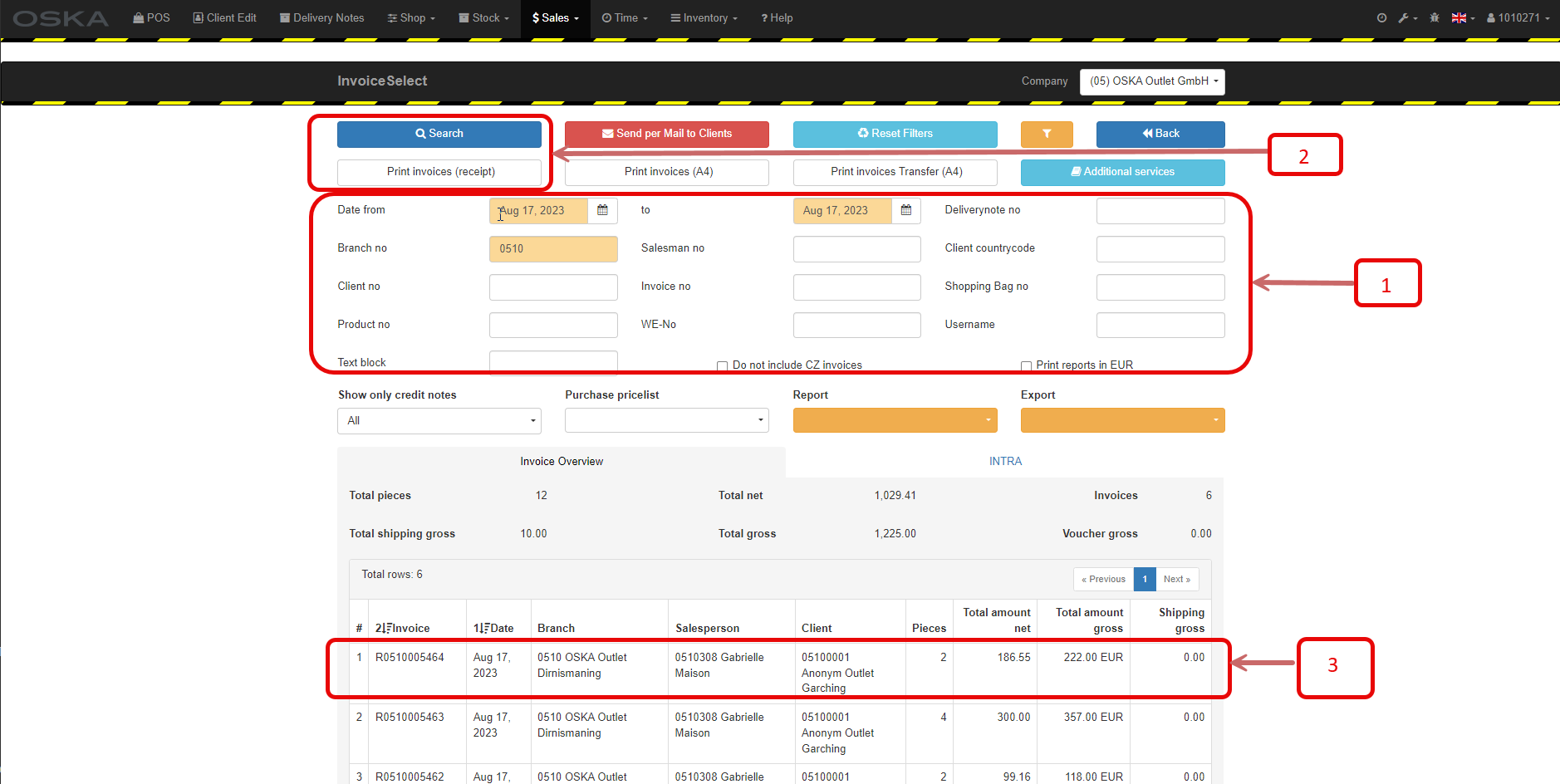Click the Branch no field showing 0510
1560x784 pixels.
[x=553, y=249]
